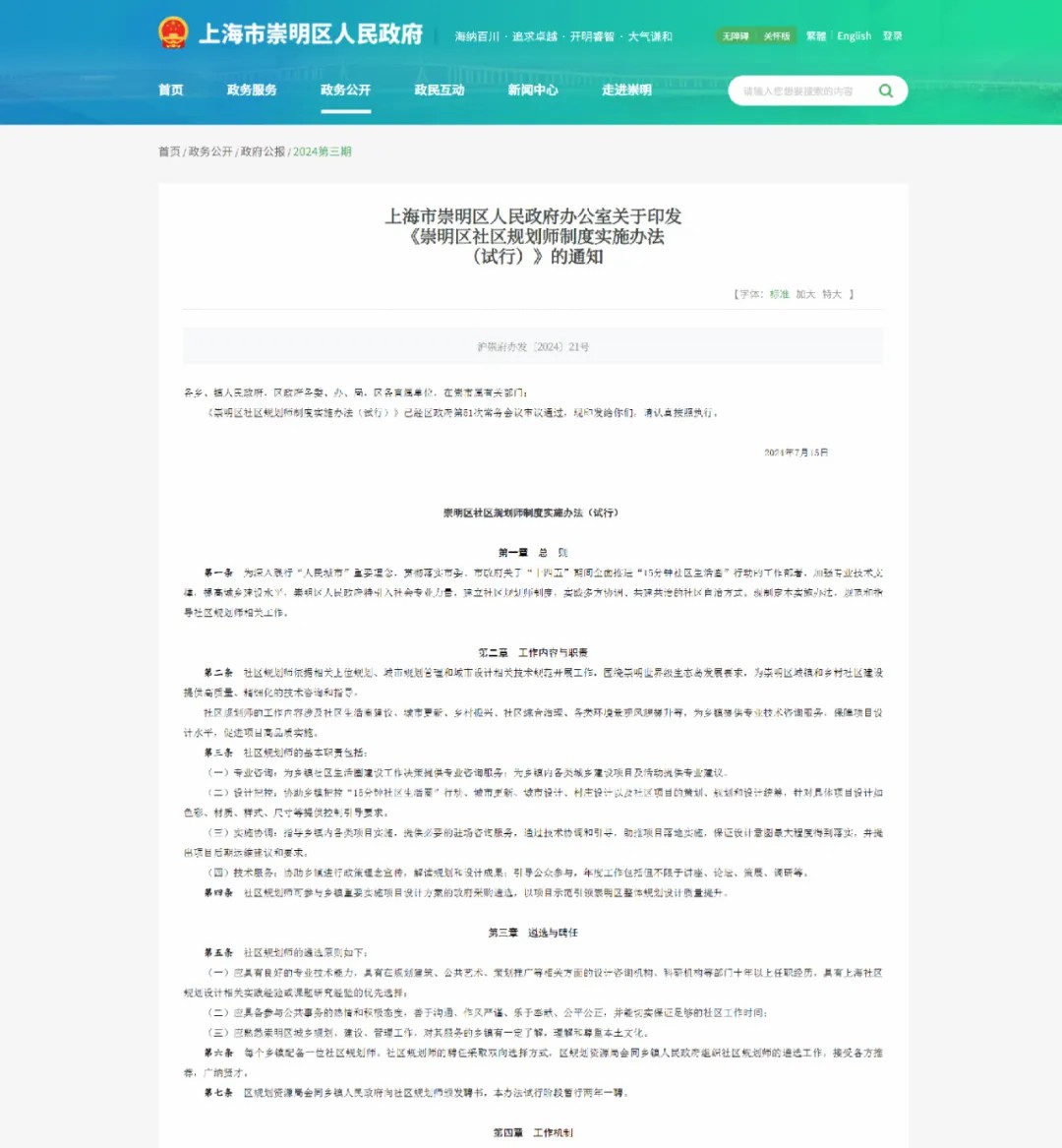The width and height of the screenshot is (1062, 1148).
Task: Click the 第三条 article label
Action: click(x=218, y=752)
